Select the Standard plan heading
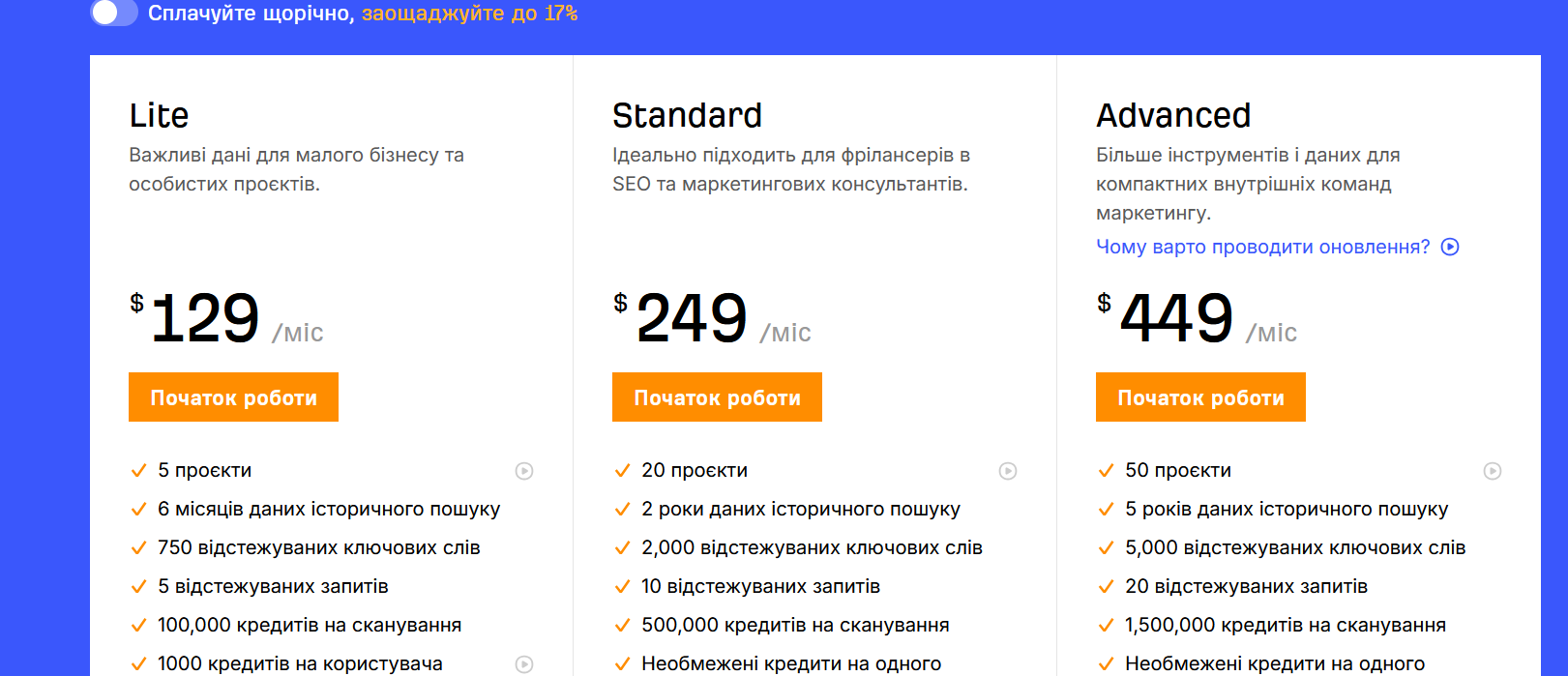1568x676 pixels. [687, 115]
